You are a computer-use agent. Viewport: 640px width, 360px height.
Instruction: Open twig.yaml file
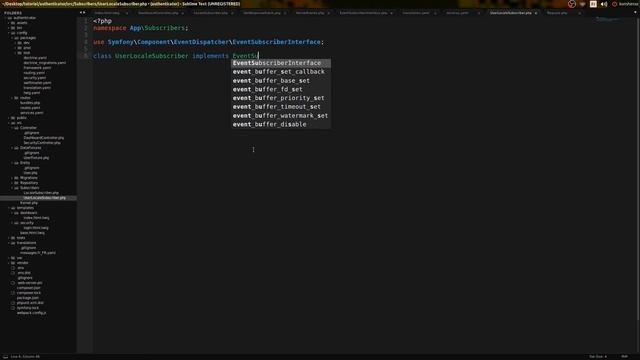(x=31, y=93)
